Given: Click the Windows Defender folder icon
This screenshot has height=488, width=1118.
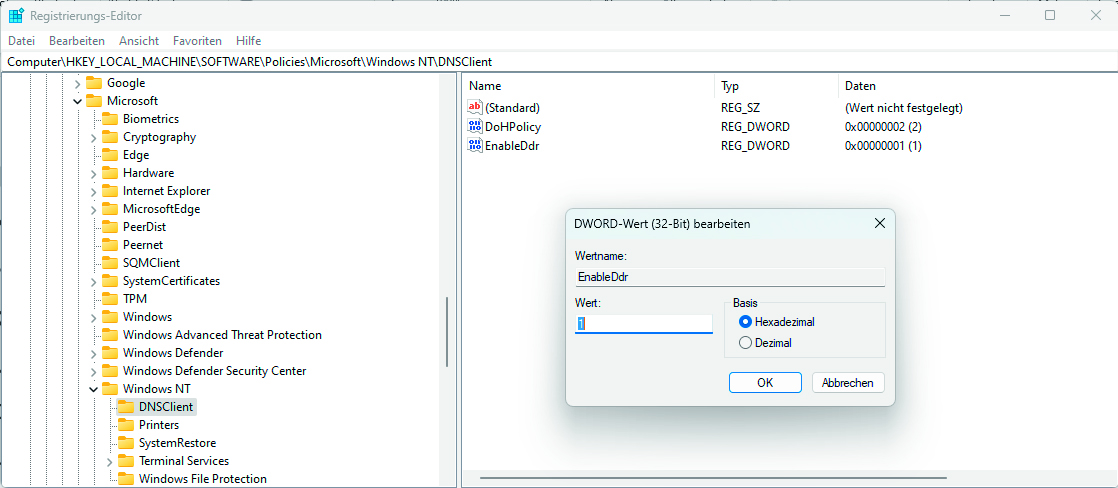Looking at the screenshot, I should (x=110, y=353).
